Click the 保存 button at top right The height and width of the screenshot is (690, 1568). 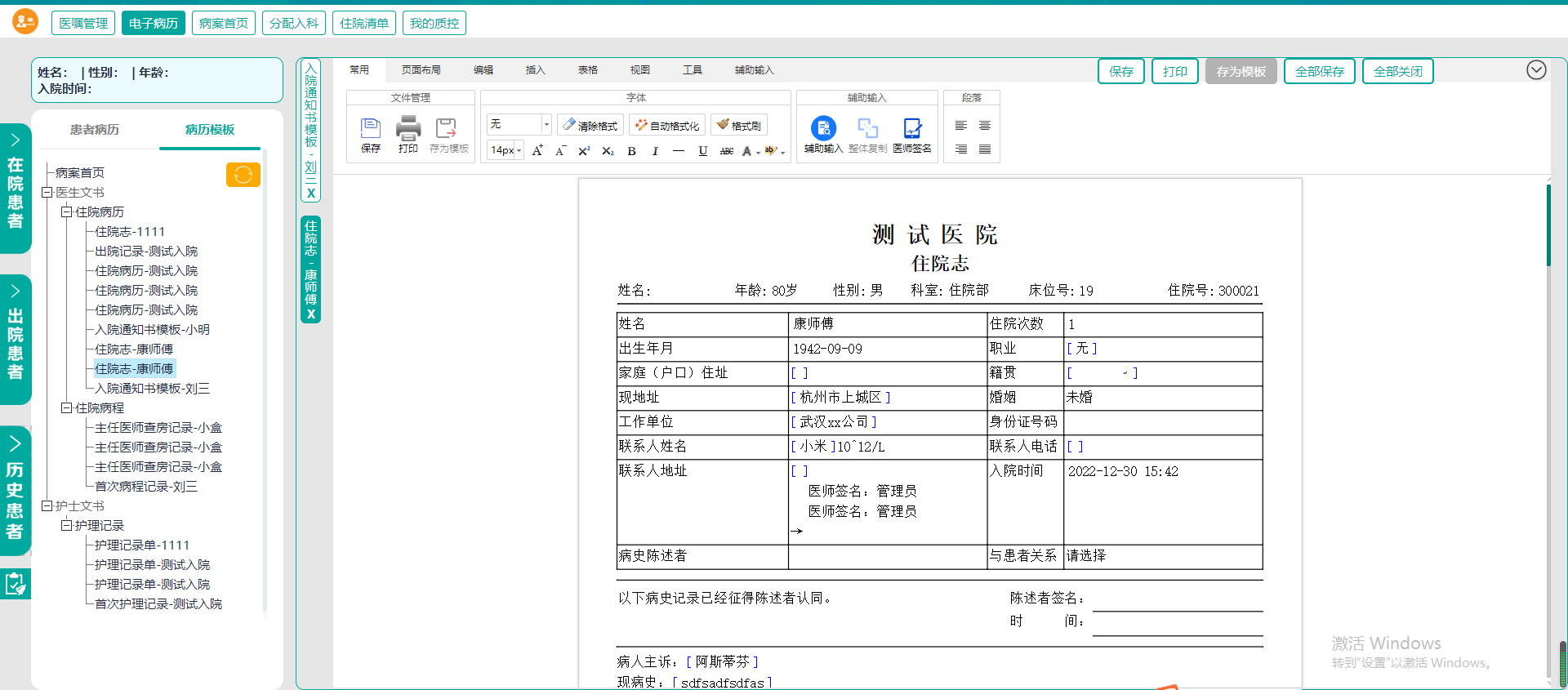coord(1121,72)
